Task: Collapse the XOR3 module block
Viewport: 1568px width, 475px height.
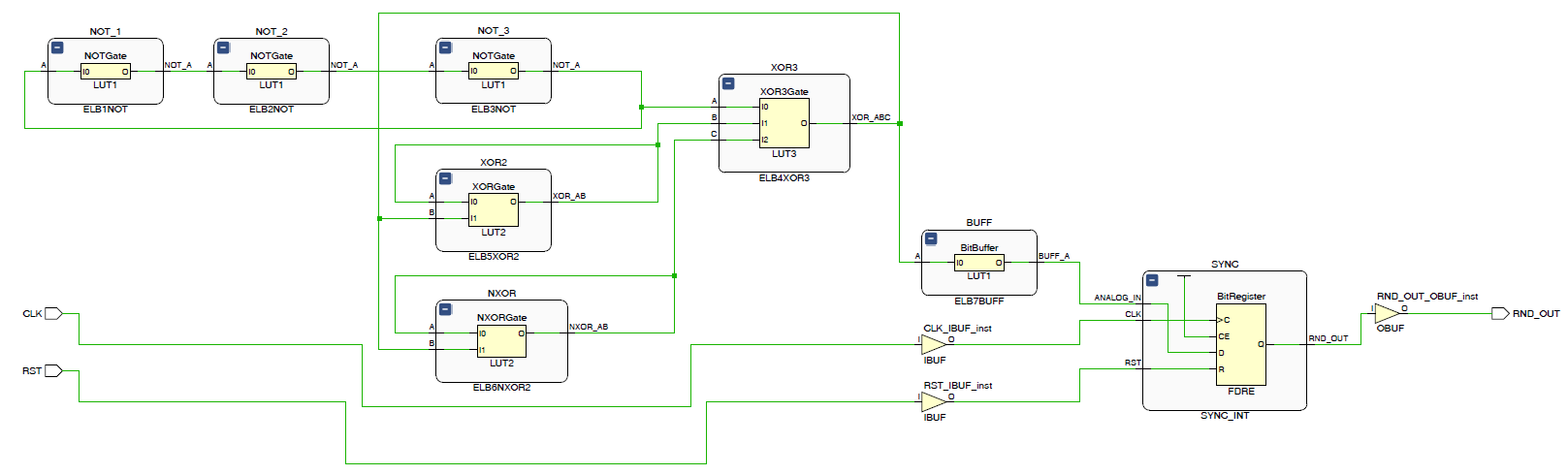Action: [x=728, y=83]
